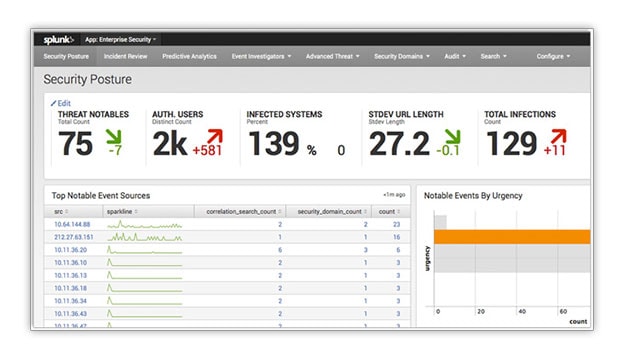This screenshot has width=625, height=362.
Task: Go to the Incident Review tab
Action: (126, 56)
